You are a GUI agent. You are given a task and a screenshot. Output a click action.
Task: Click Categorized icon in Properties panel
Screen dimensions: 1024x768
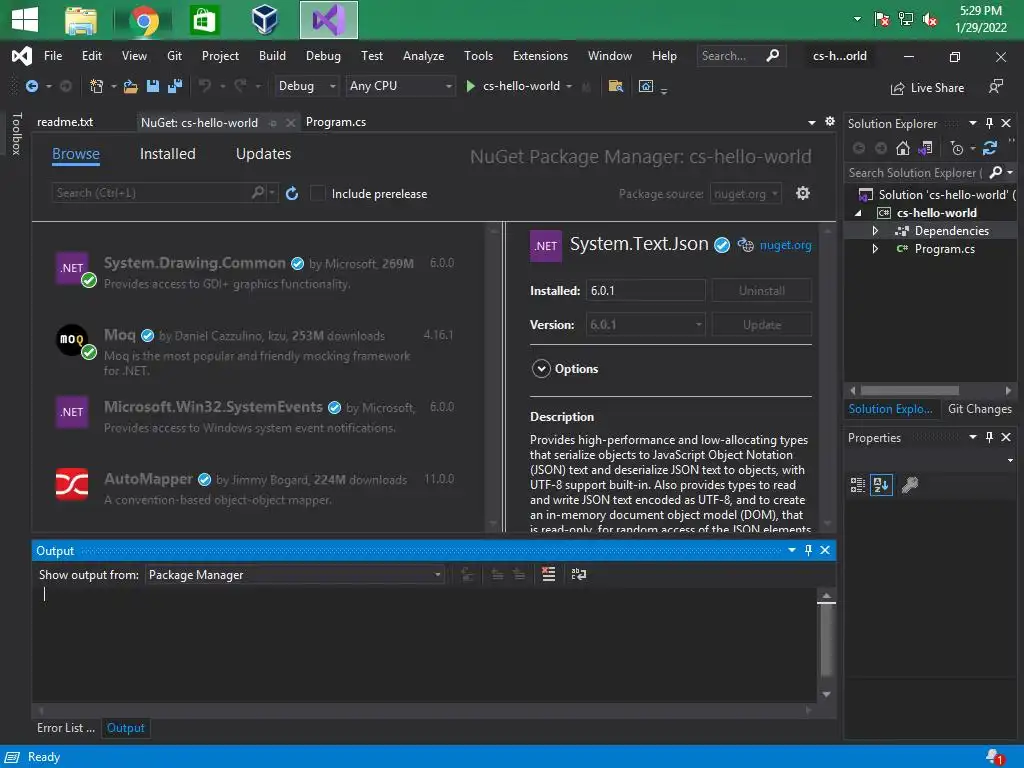[x=857, y=485]
